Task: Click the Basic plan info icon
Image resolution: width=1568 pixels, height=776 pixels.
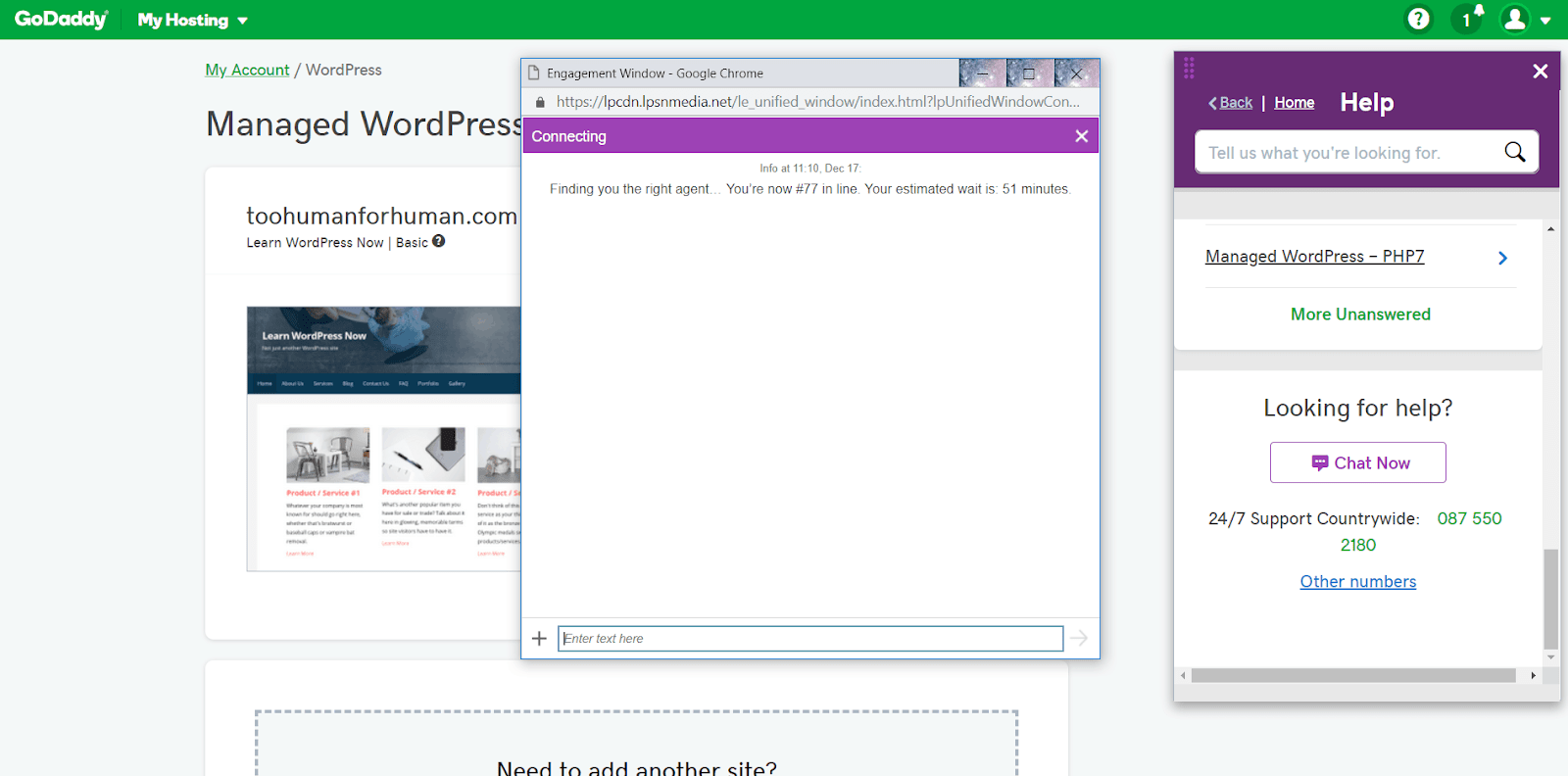Action: [x=439, y=241]
